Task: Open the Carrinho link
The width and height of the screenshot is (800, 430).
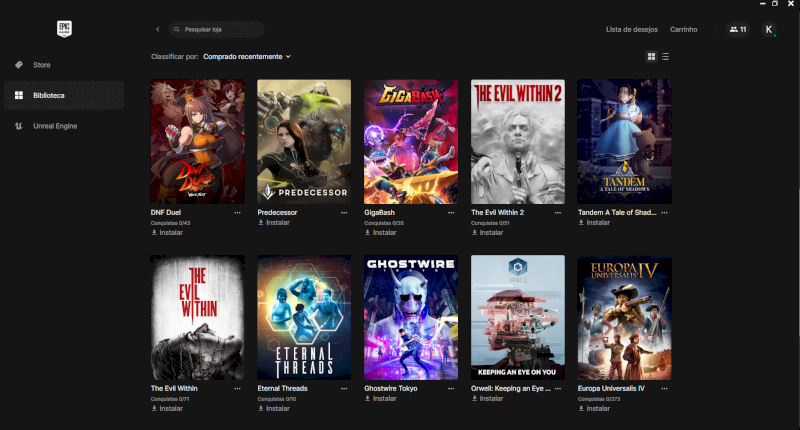Action: point(683,30)
